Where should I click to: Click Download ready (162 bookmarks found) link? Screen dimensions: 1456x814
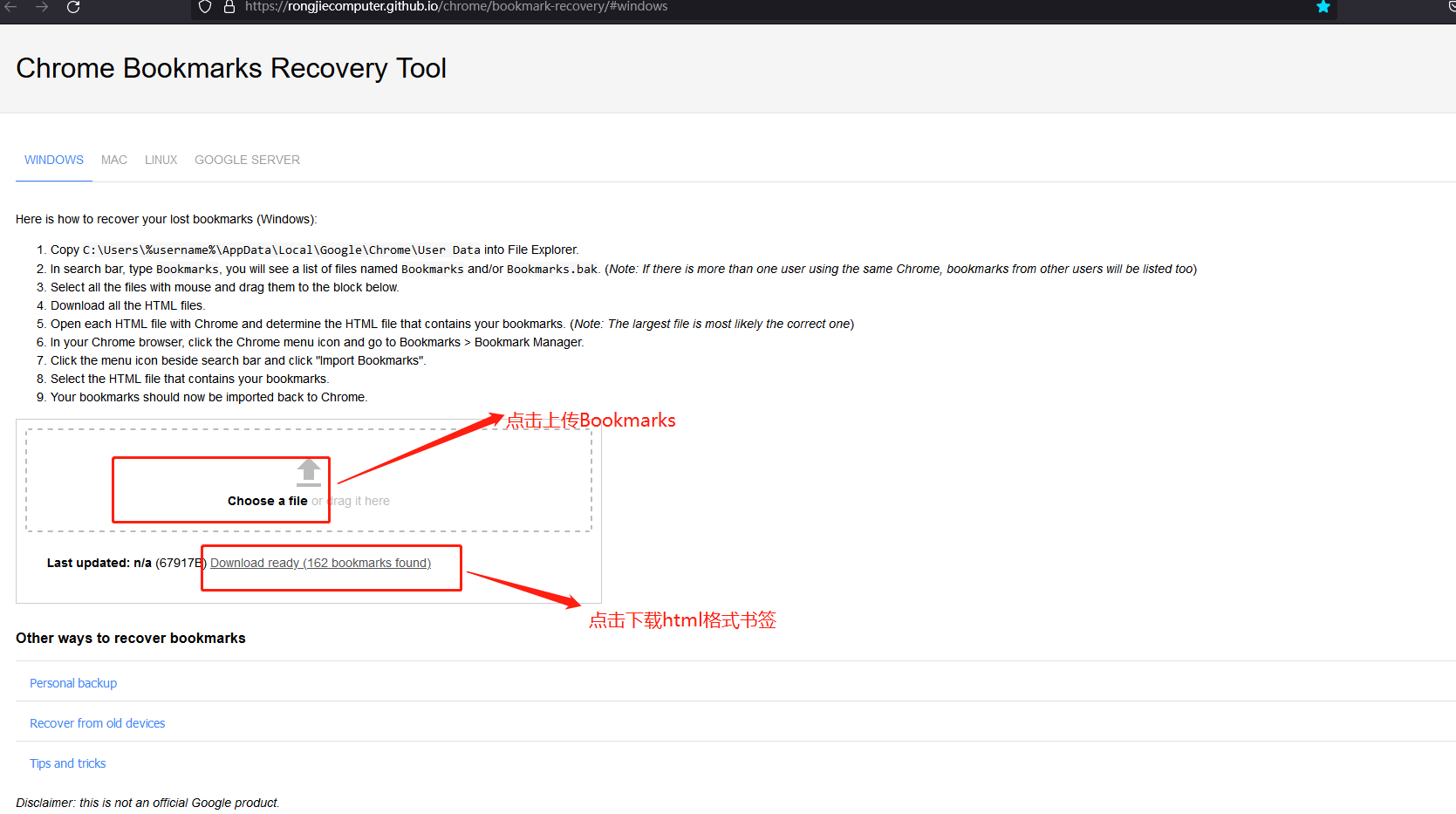pyautogui.click(x=321, y=563)
